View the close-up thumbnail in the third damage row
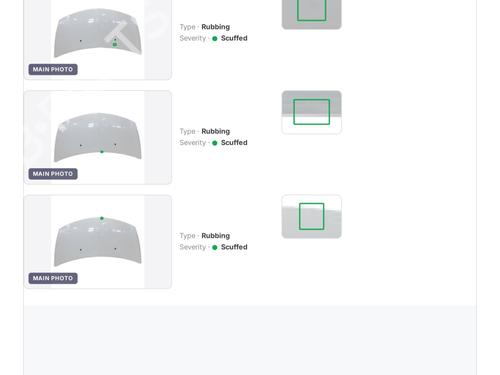500x375 pixels. pos(312,217)
